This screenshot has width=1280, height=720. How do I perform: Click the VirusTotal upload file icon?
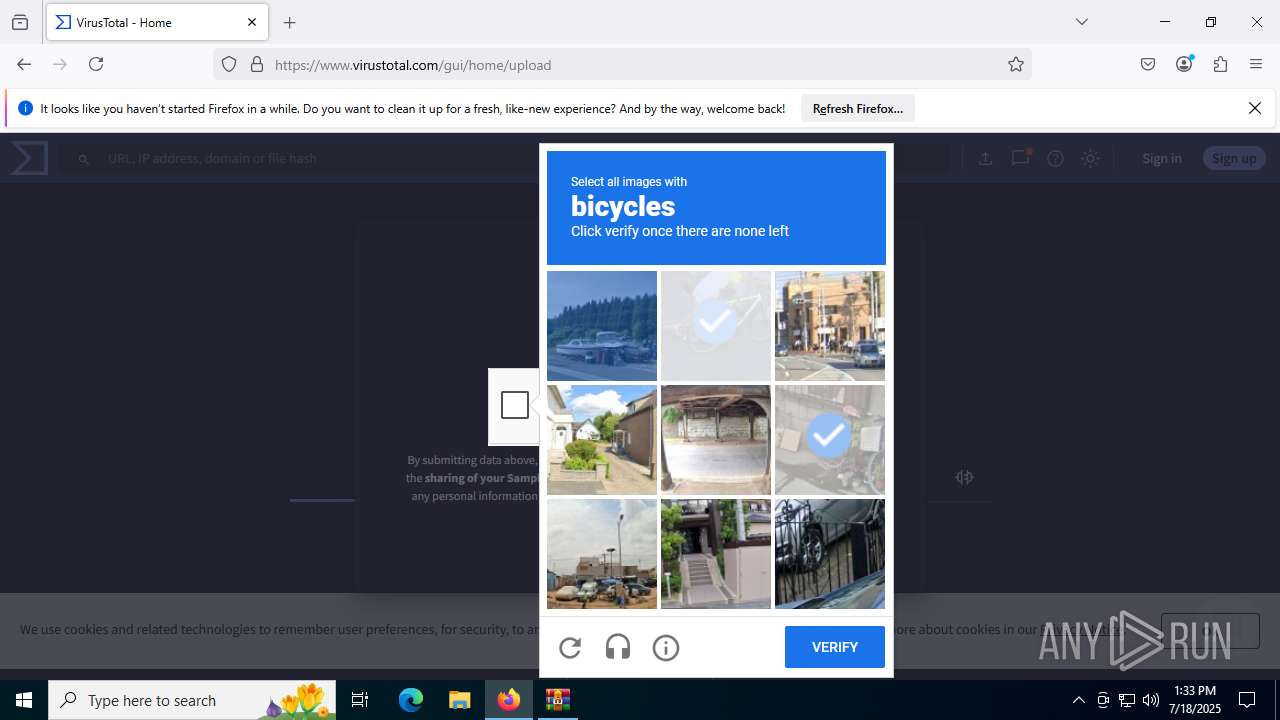985,158
